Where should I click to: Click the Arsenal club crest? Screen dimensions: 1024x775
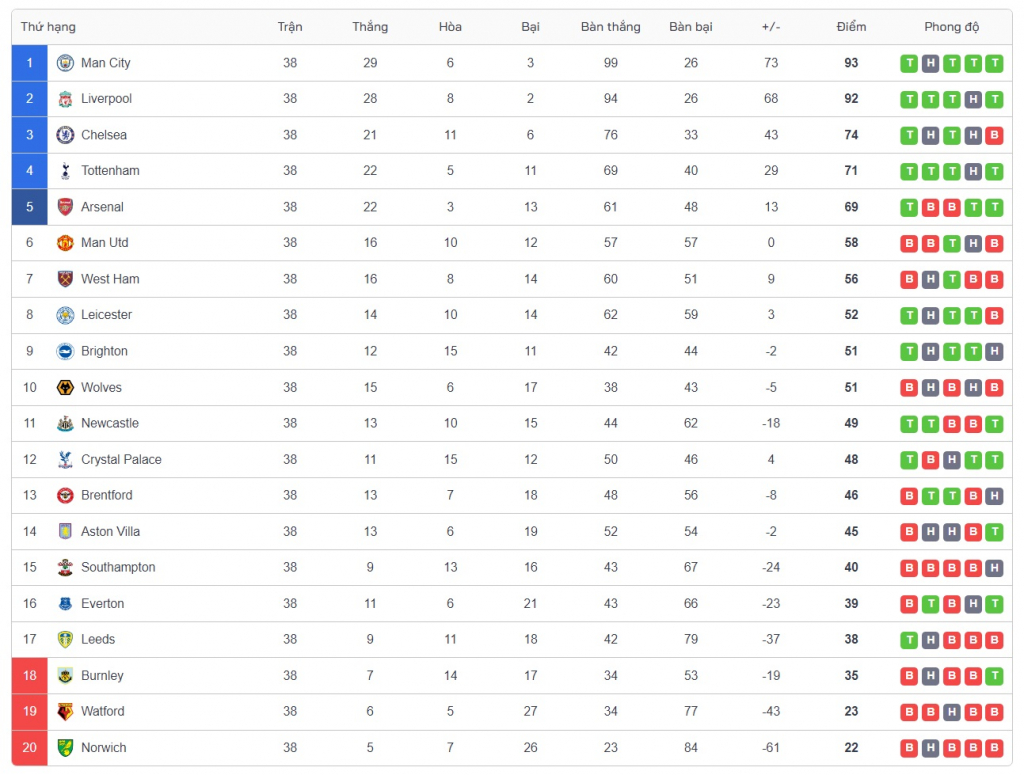click(65, 207)
